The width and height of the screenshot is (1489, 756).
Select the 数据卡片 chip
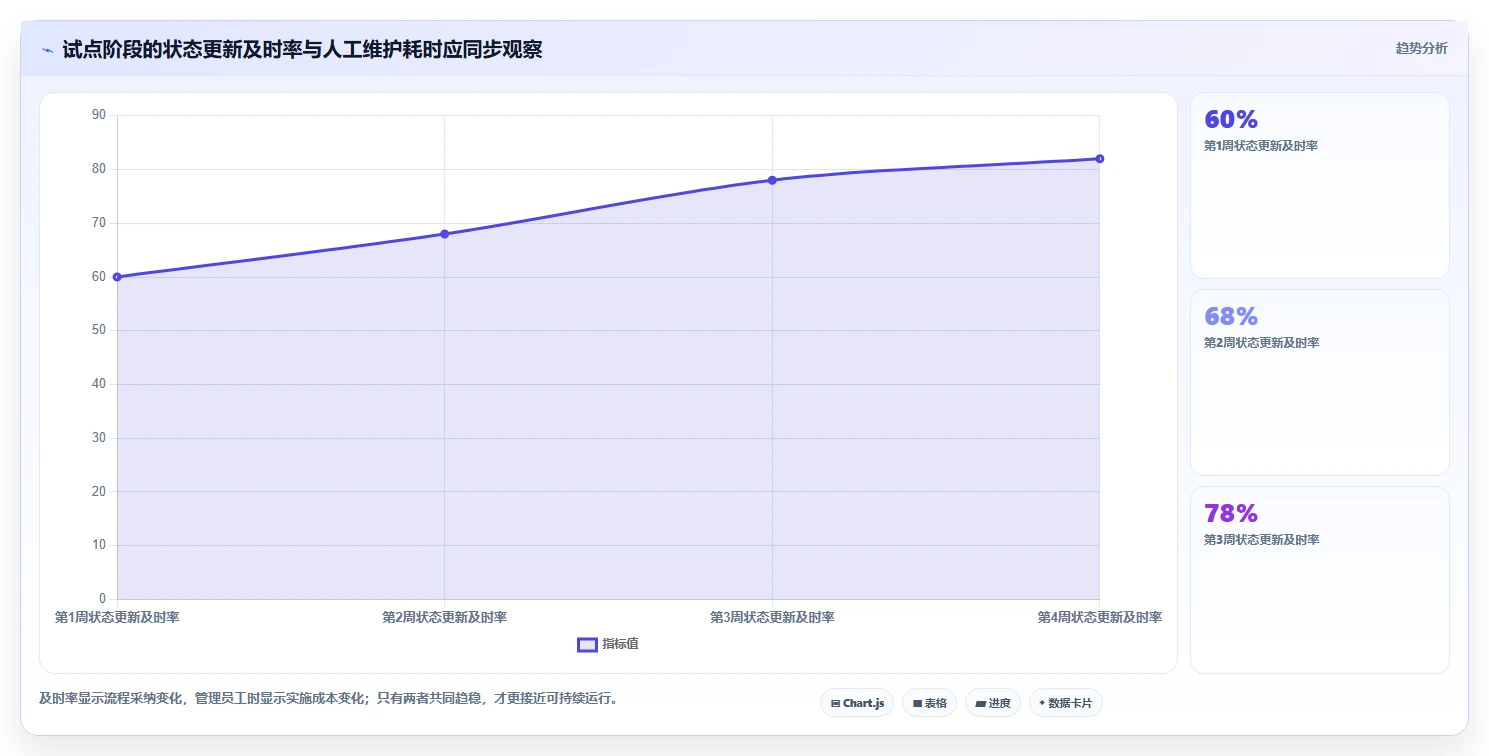(1066, 703)
